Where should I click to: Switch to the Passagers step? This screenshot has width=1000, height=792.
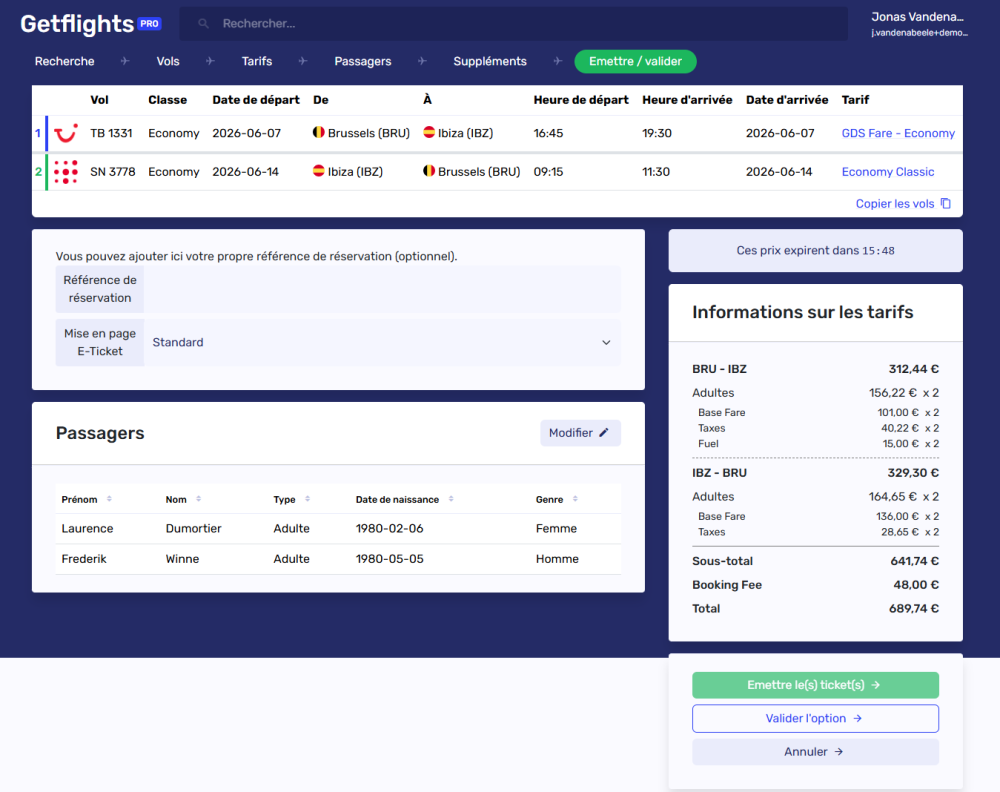point(362,61)
